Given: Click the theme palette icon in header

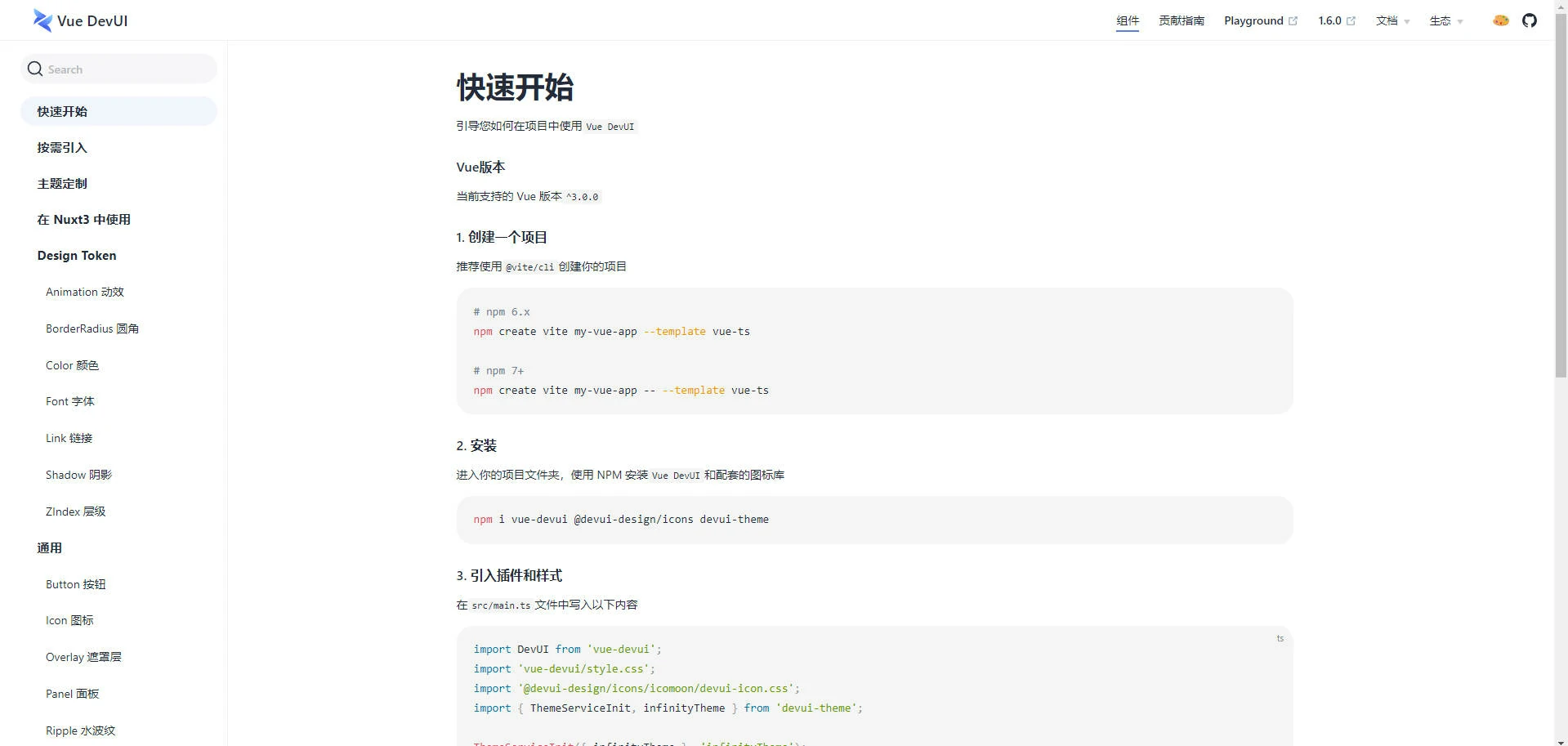Looking at the screenshot, I should [1500, 20].
